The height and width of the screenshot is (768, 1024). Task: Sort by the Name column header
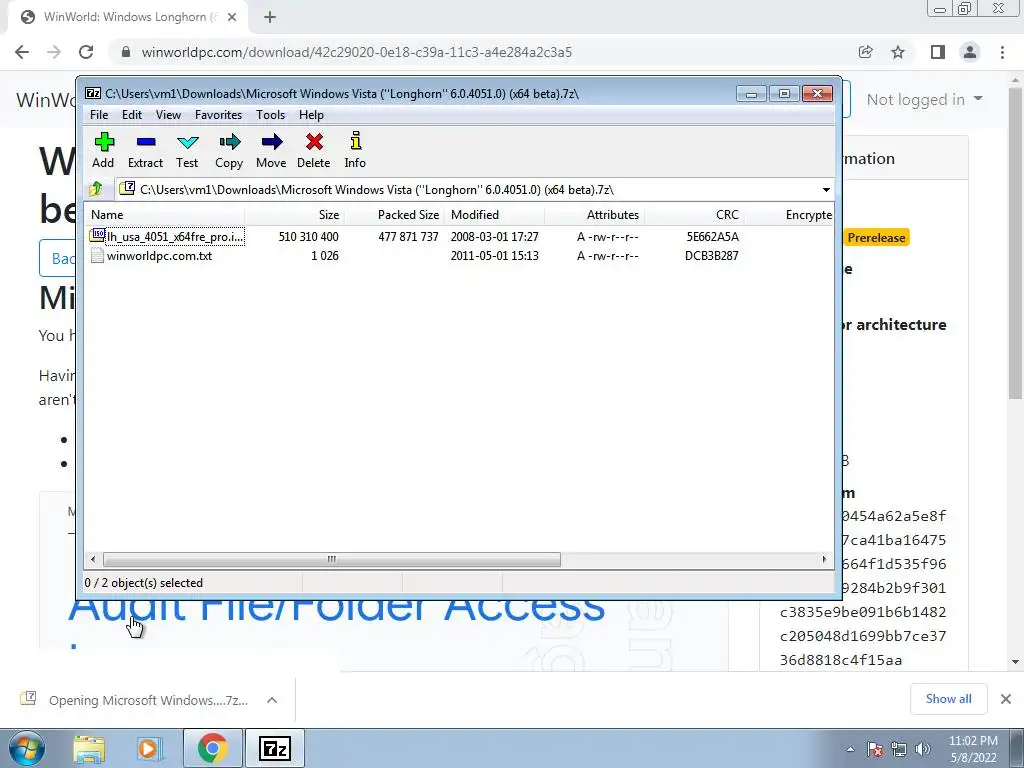click(165, 215)
